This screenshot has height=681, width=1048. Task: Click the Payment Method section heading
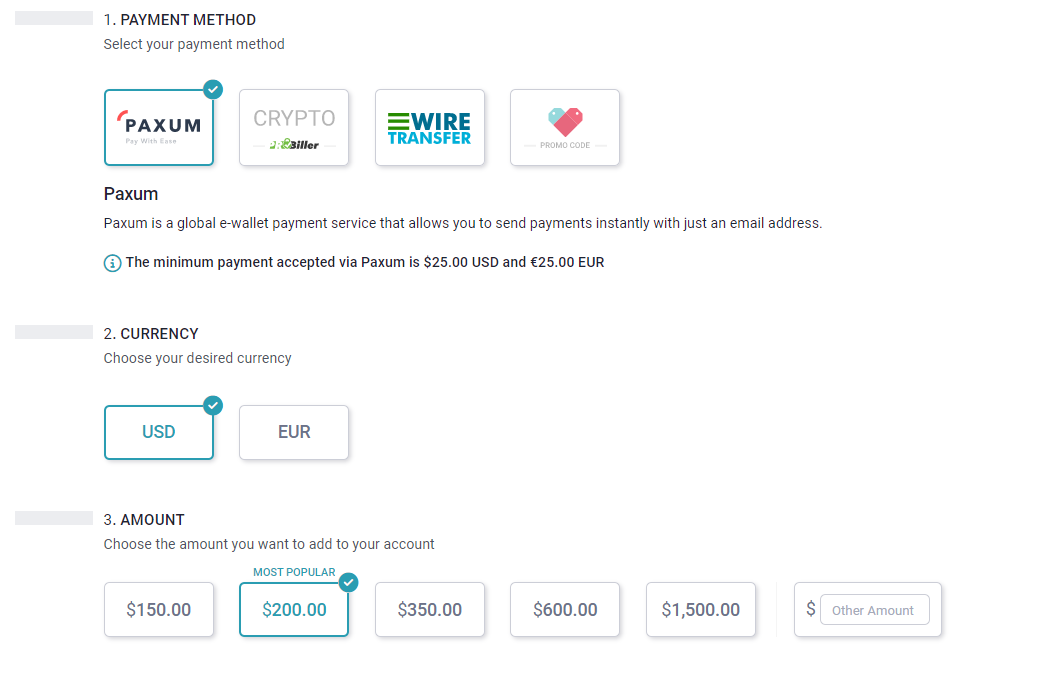tap(180, 20)
